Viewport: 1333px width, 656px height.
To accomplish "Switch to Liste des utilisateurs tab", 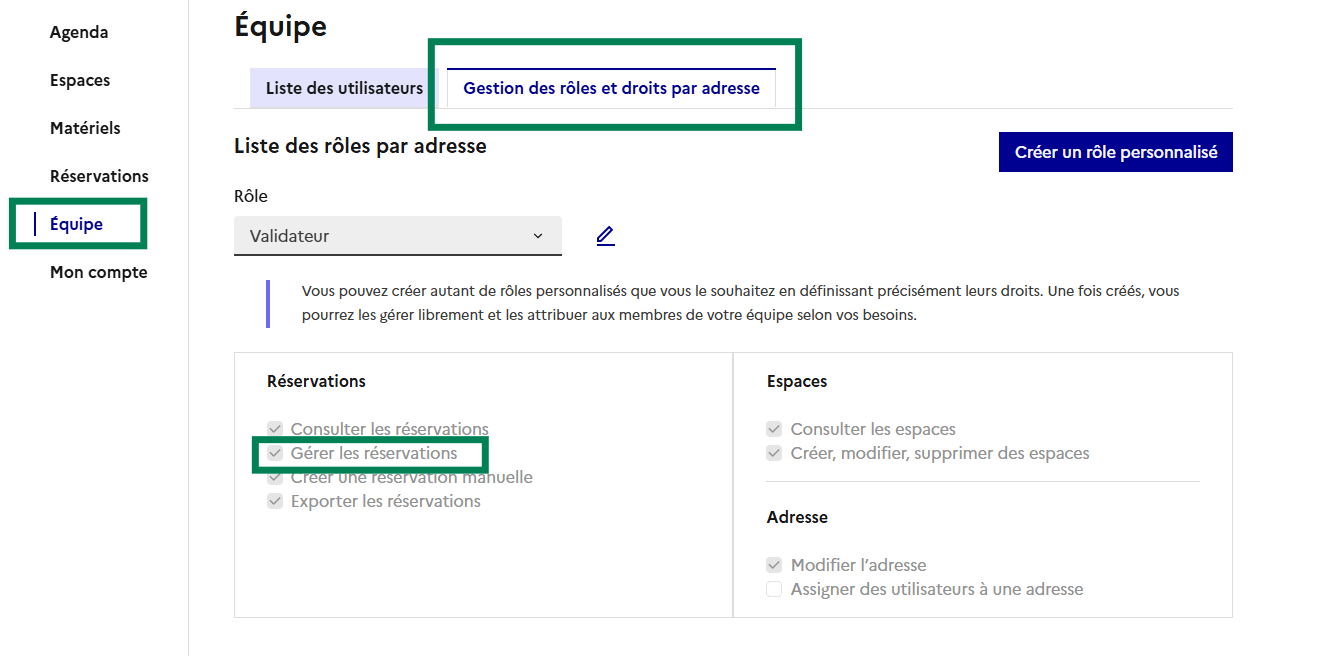I will pyautogui.click(x=344, y=88).
